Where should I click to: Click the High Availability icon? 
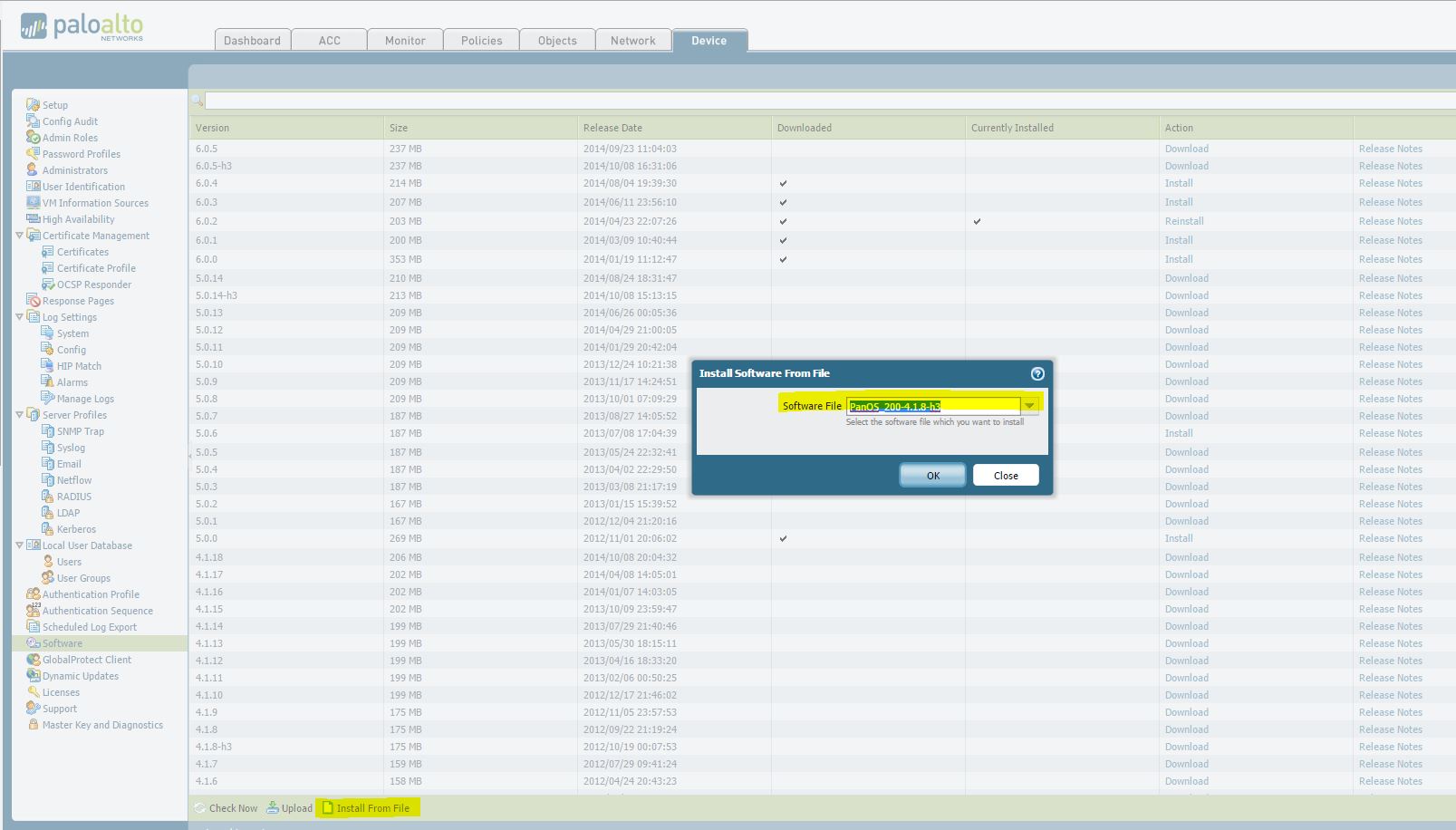pos(33,219)
